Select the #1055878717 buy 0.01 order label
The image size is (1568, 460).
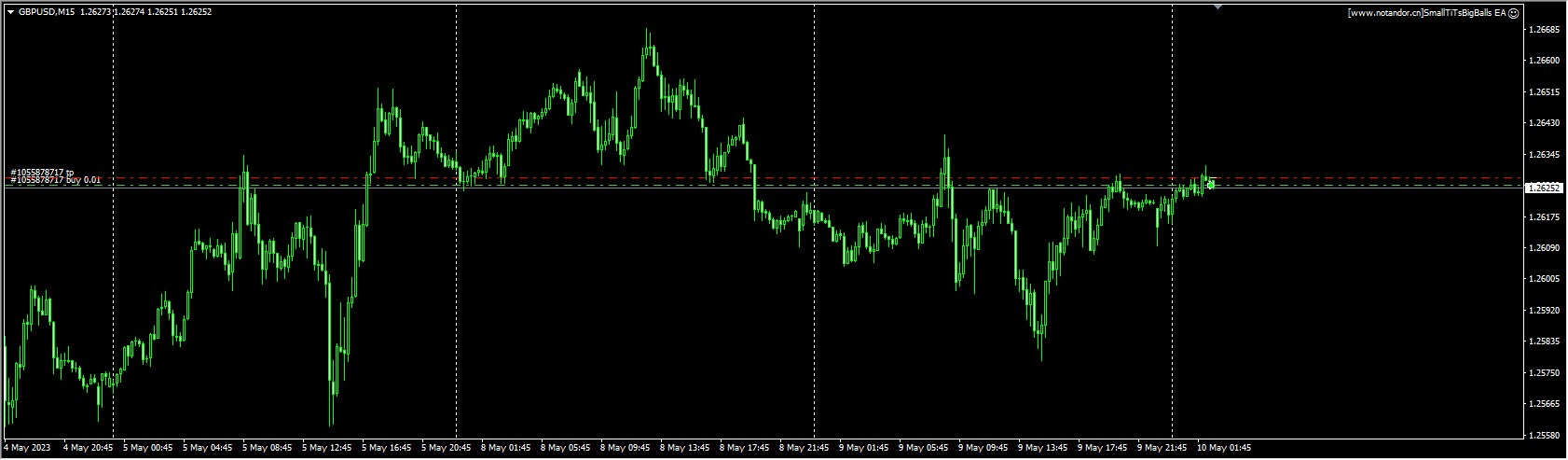tap(56, 180)
